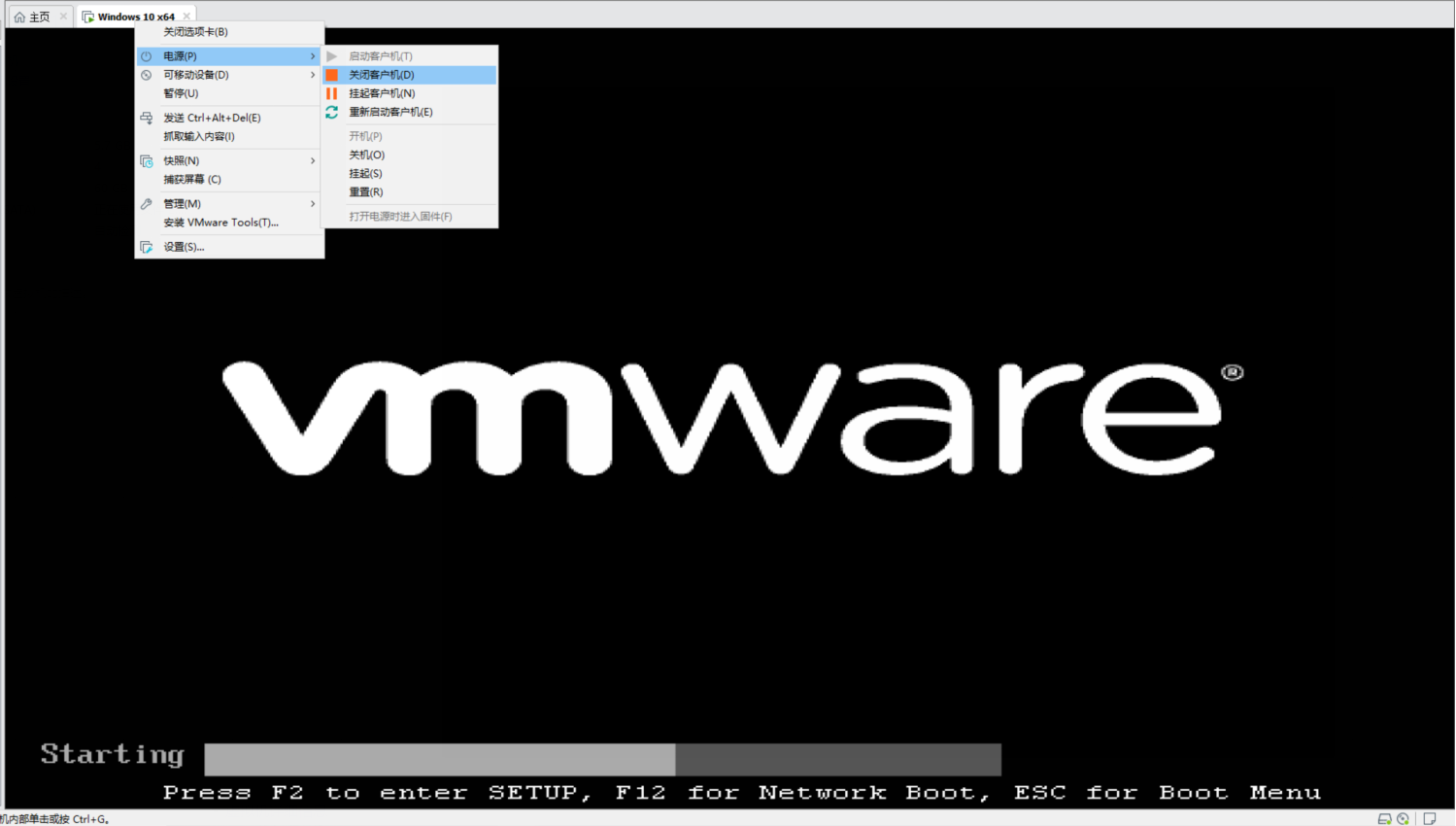Click the wrench icon beside 管理(M)

pyautogui.click(x=147, y=204)
